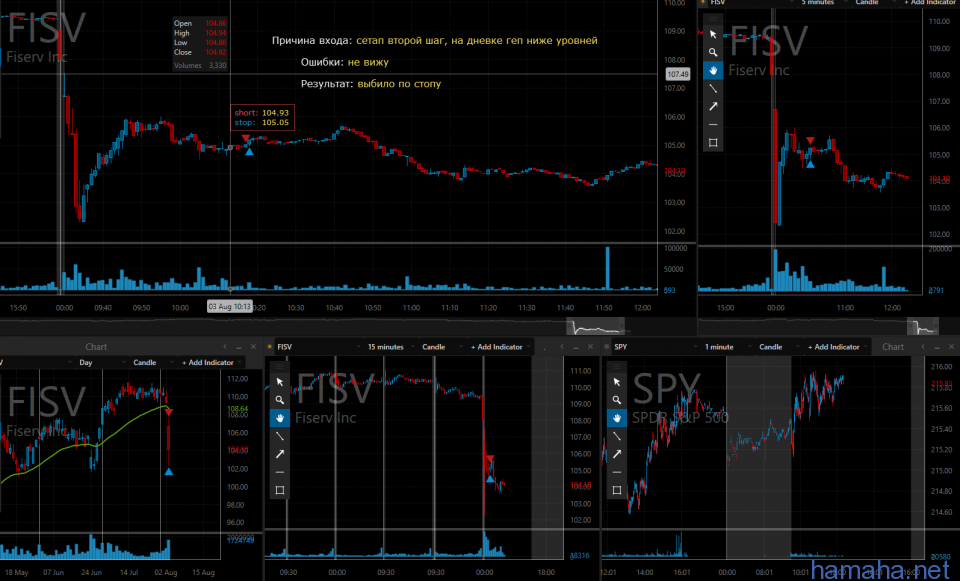960x581 pixels.
Task: Activate the zoom magnifier in SPY chart
Action: 617,400
